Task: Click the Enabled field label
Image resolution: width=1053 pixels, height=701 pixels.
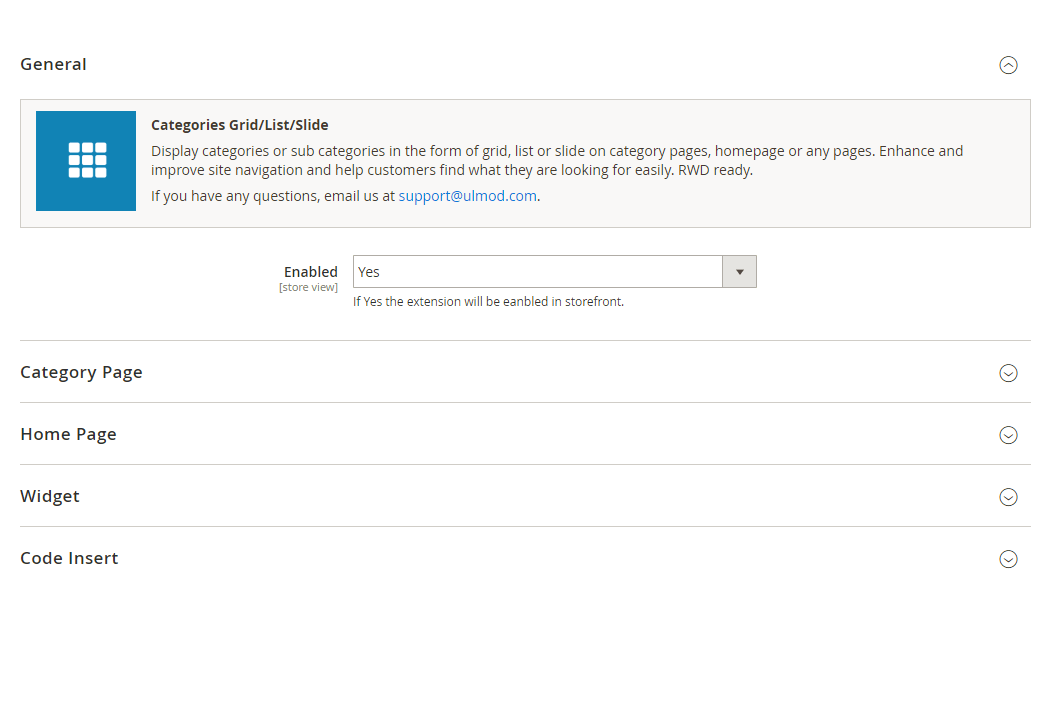Action: (310, 272)
